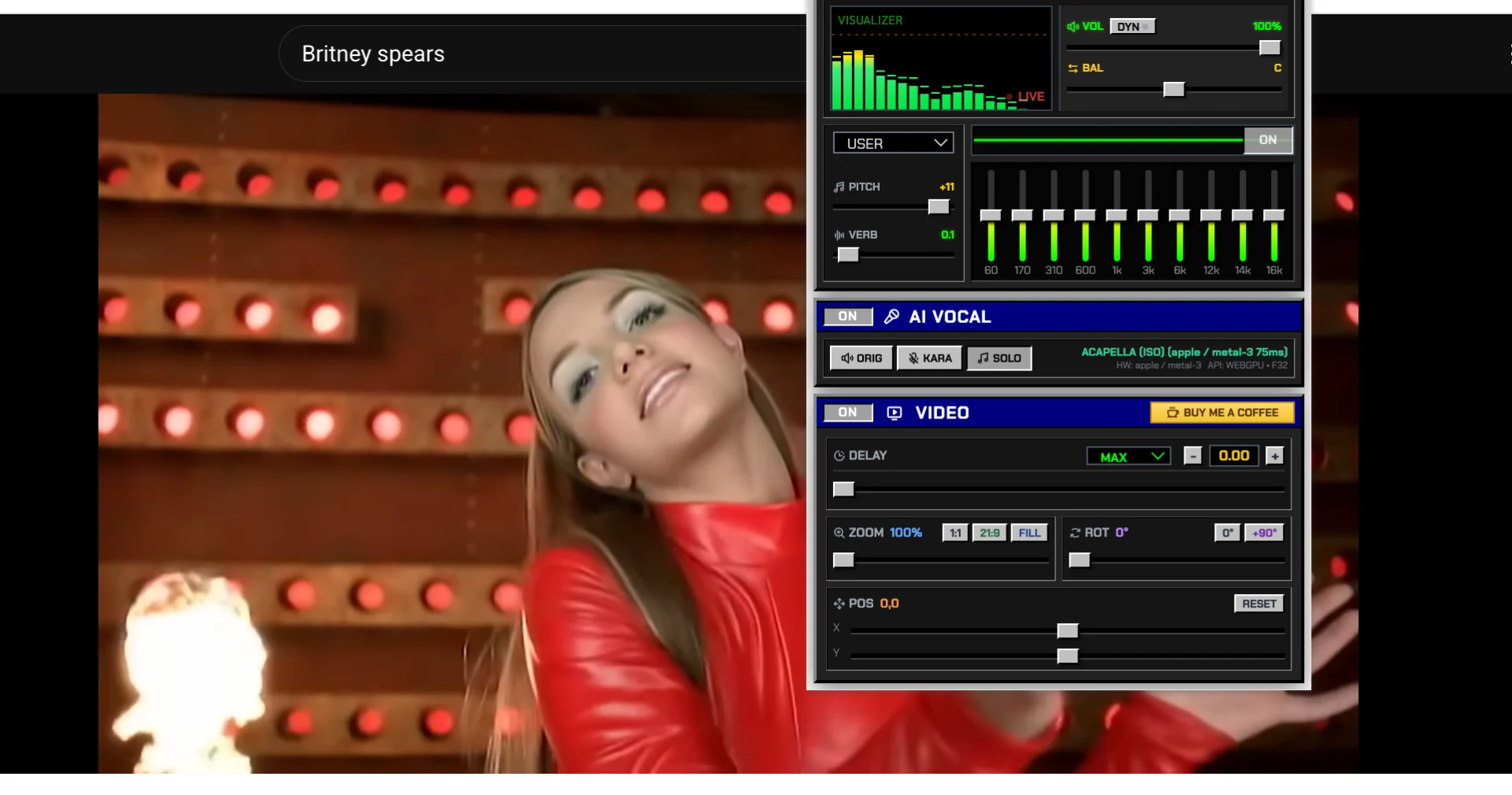Select SOLO vocal mode

coord(999,358)
